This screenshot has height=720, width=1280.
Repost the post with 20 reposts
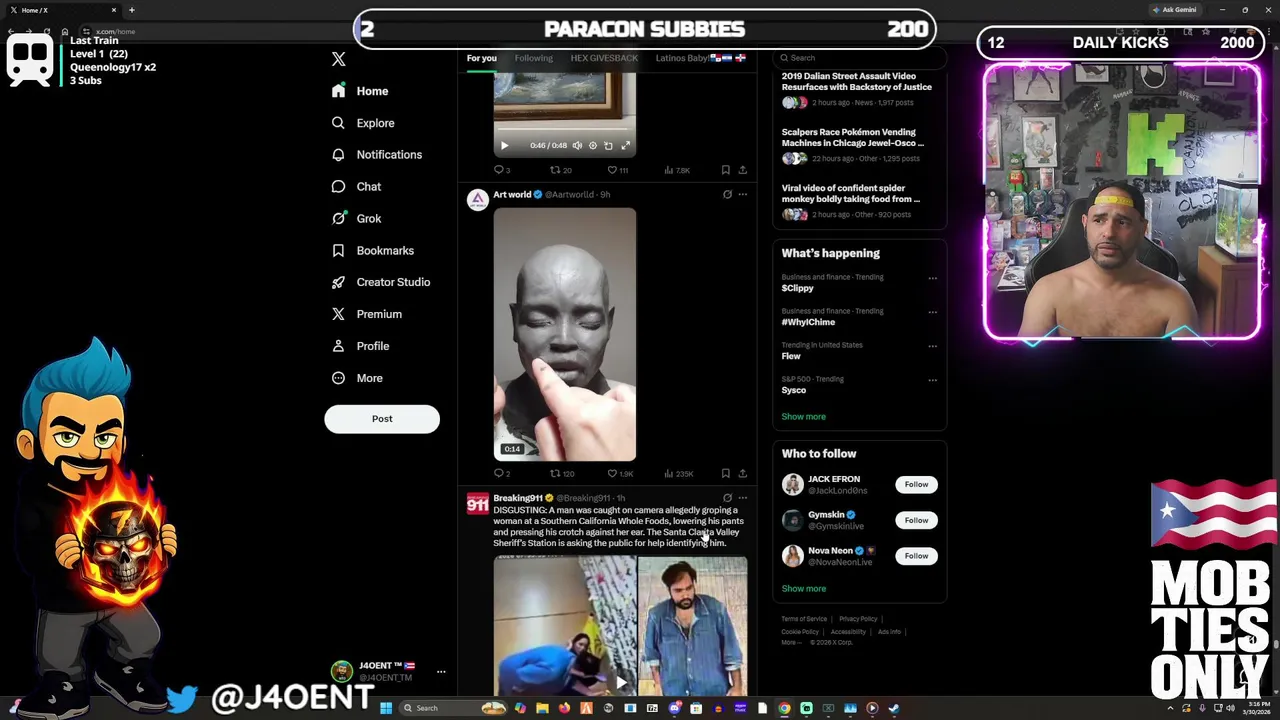pyautogui.click(x=561, y=170)
